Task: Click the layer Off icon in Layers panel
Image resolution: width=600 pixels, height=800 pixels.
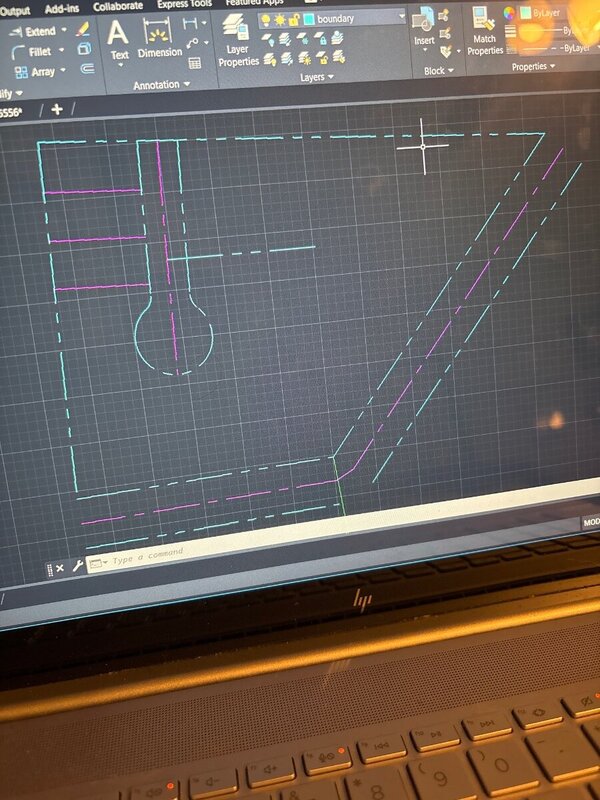Action: click(x=267, y=40)
